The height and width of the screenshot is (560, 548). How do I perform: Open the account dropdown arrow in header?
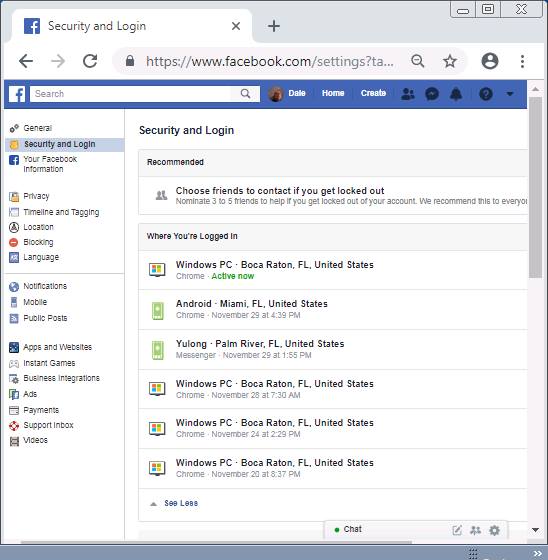click(x=510, y=94)
